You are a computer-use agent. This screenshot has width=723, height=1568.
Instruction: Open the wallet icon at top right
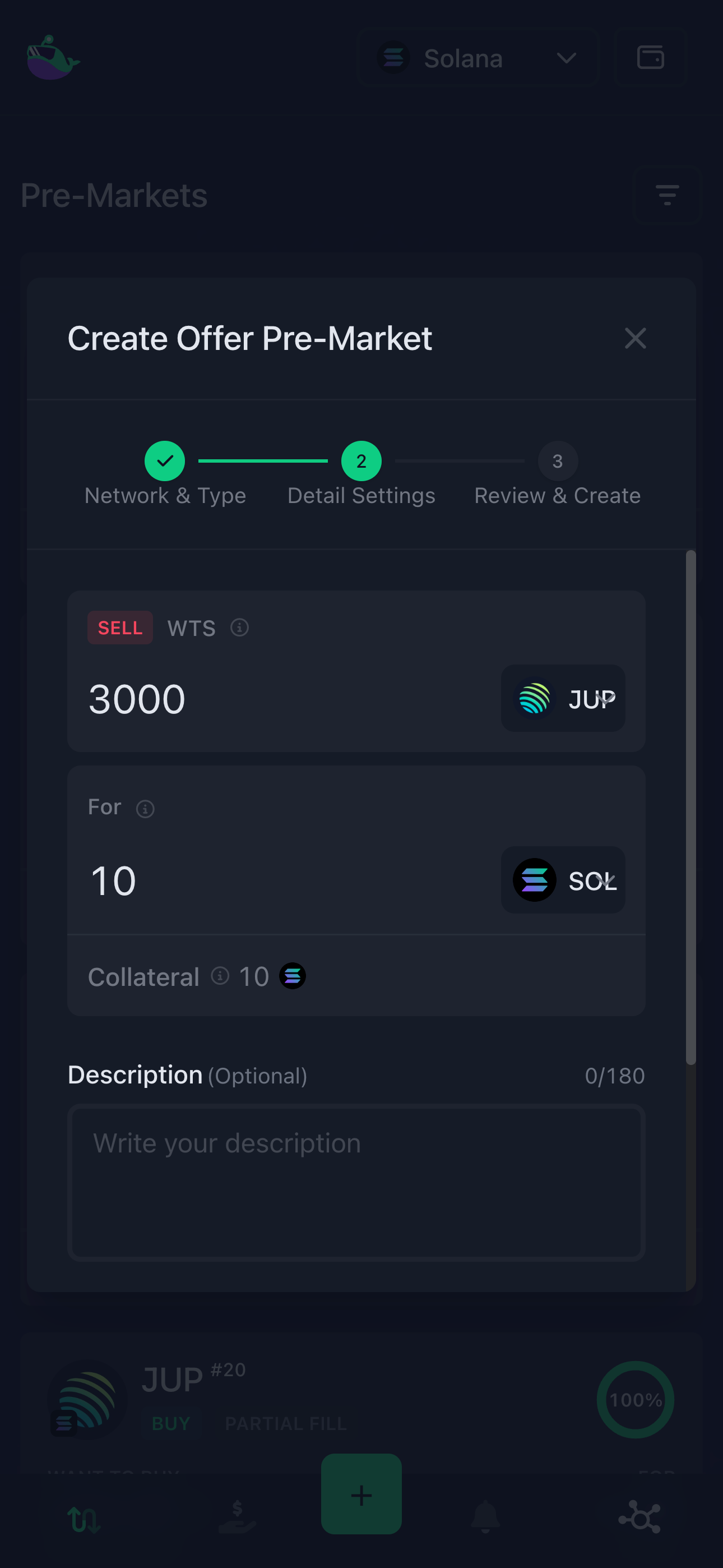651,58
